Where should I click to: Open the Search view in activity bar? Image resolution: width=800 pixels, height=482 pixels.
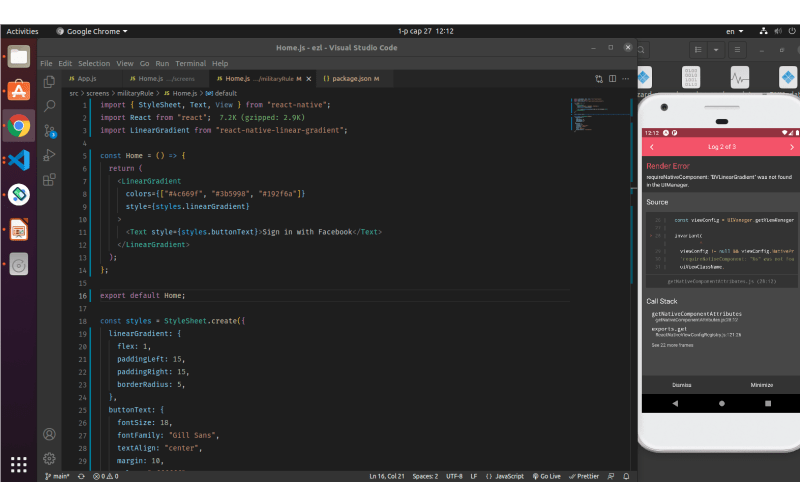[x=49, y=106]
